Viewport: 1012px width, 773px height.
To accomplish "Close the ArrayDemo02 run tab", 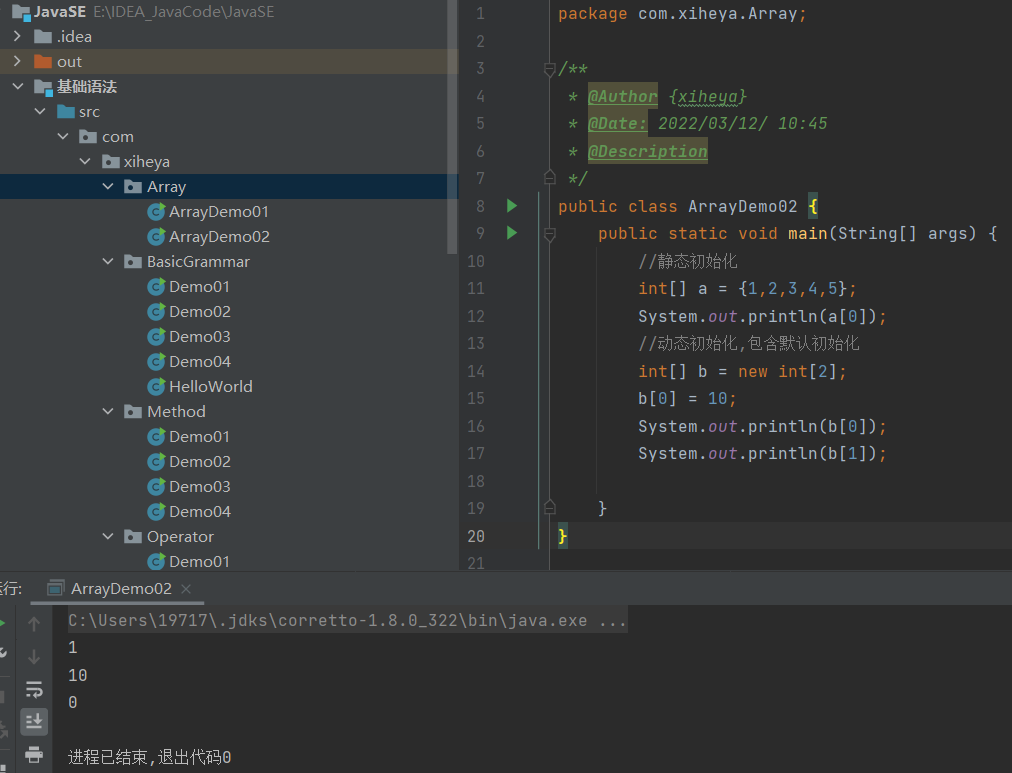I will [x=186, y=588].
